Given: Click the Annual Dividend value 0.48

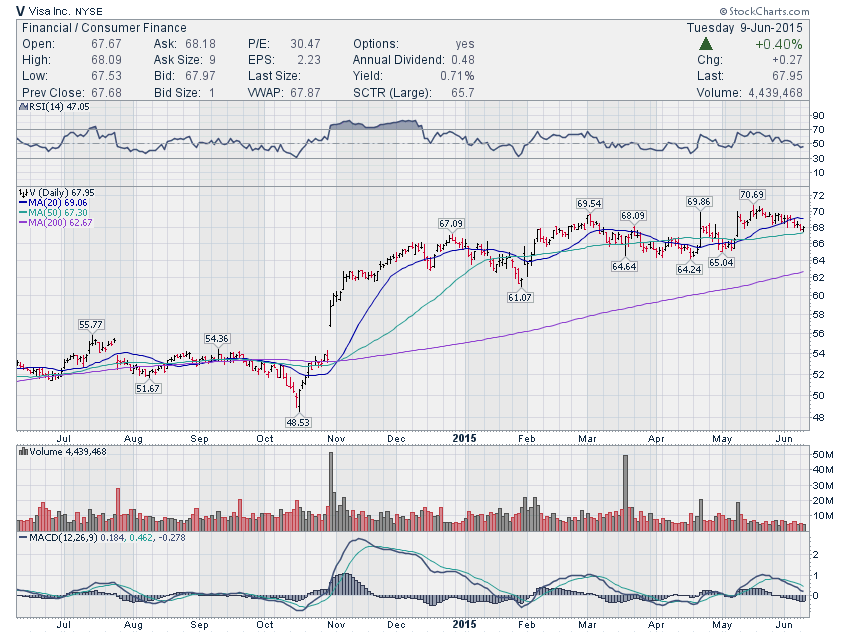Looking at the screenshot, I should pos(462,60).
